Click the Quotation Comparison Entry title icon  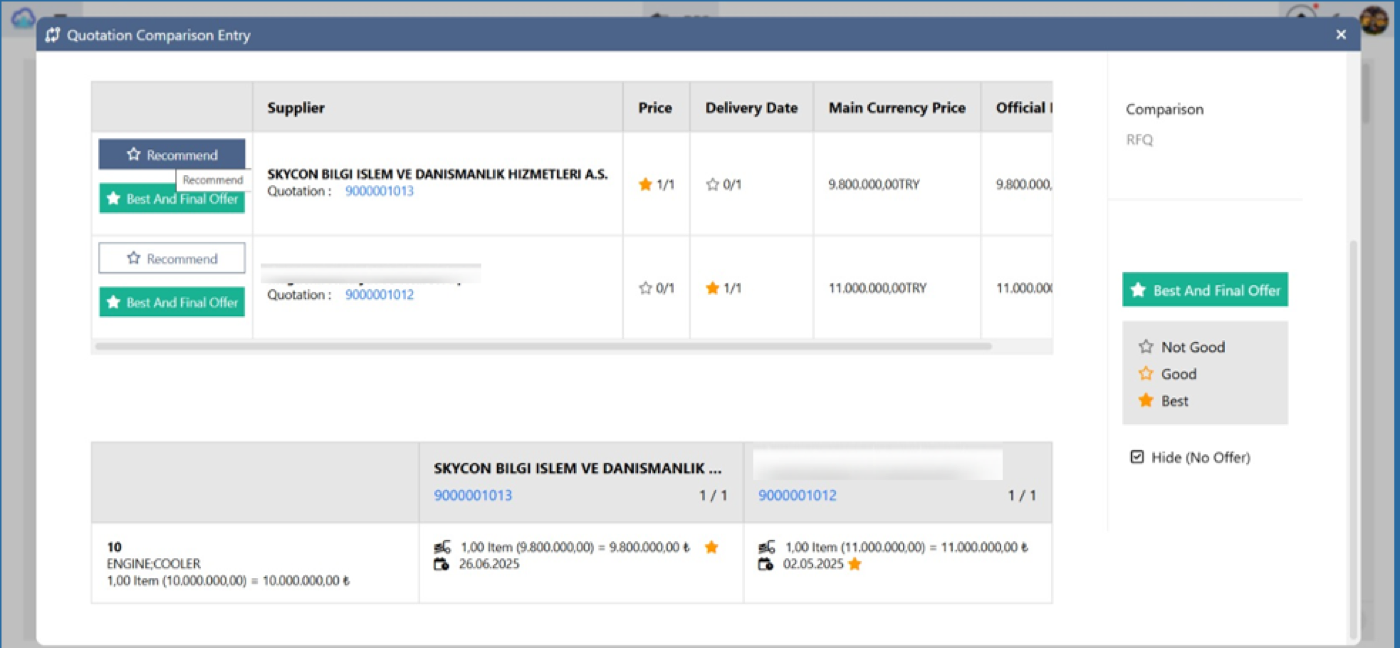pos(53,35)
